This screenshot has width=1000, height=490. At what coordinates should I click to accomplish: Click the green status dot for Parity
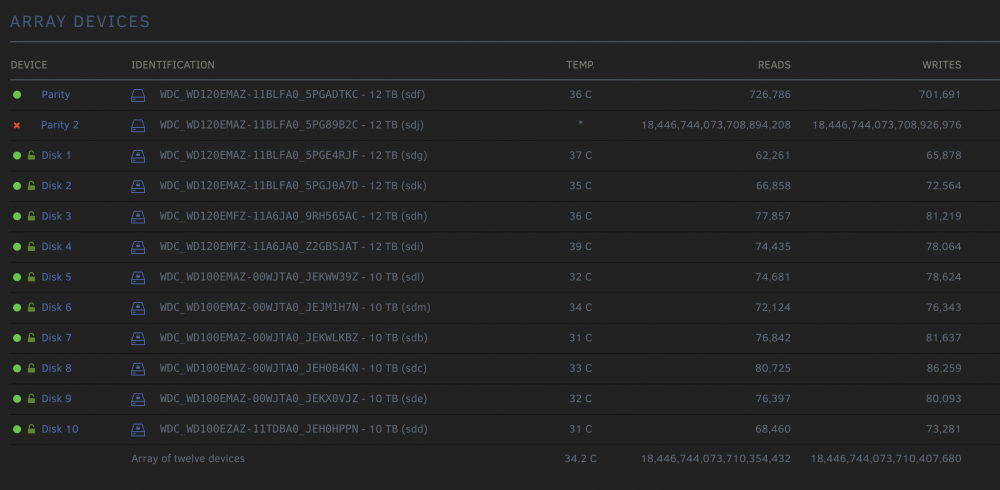[17, 95]
